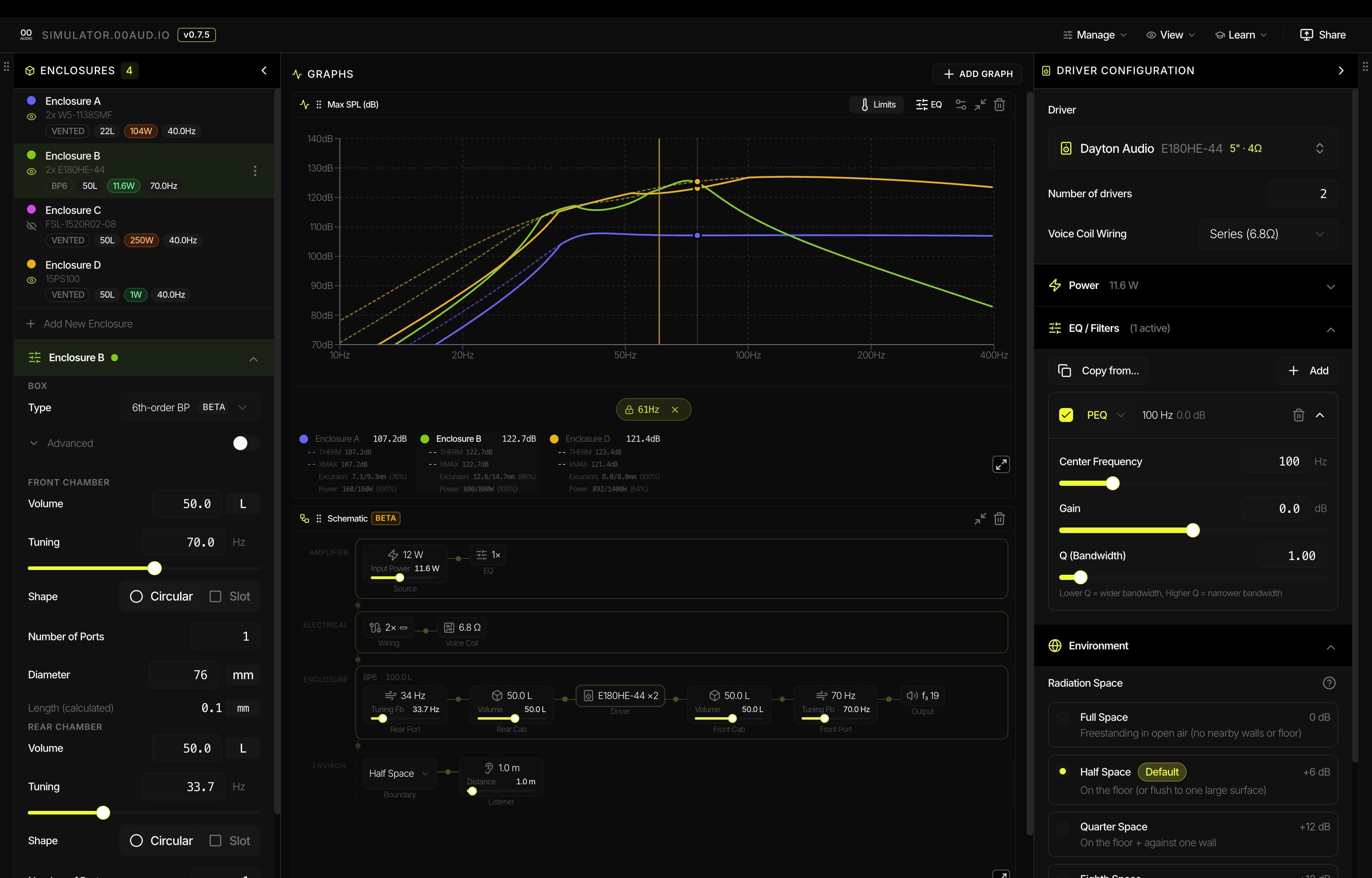The image size is (1372, 878).
Task: Click the Gain slider handle in PEQ
Action: tap(1193, 529)
